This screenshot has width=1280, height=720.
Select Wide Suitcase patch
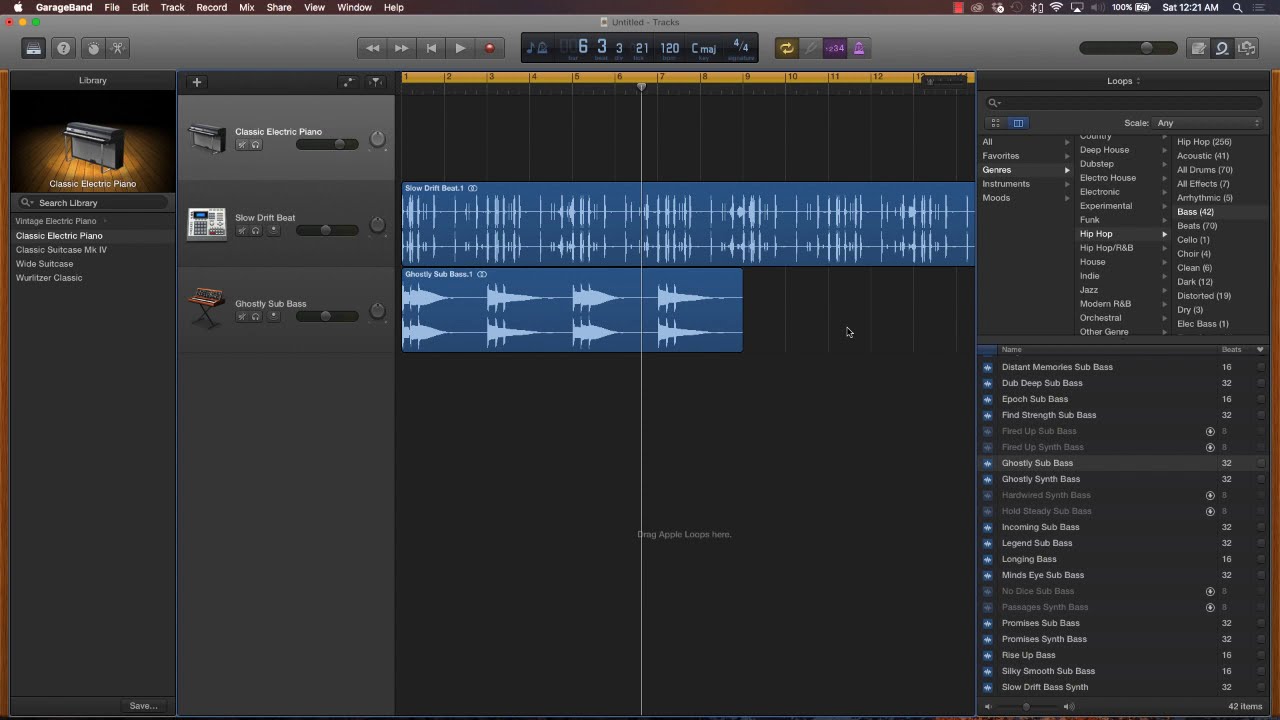tap(44, 264)
